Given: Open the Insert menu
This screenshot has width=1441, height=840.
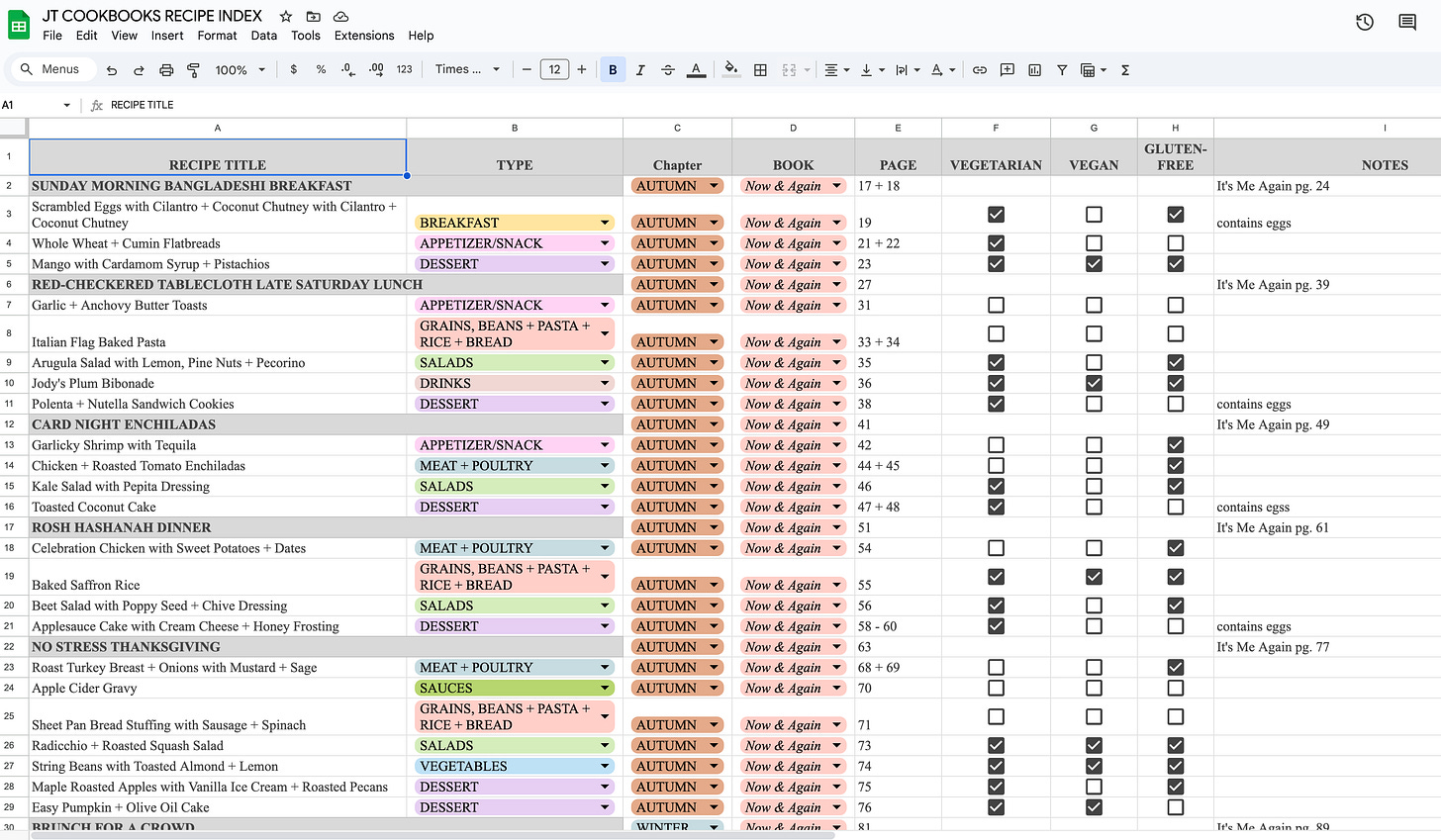Looking at the screenshot, I should click(x=167, y=36).
